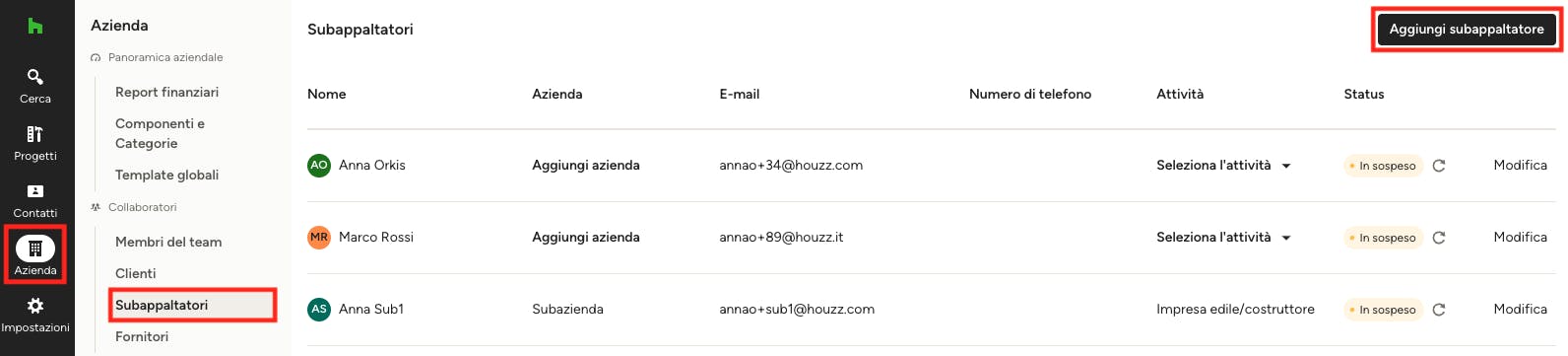The width and height of the screenshot is (1568, 356).
Task: Open Impostazioni gear icon
Action: pyautogui.click(x=35, y=306)
